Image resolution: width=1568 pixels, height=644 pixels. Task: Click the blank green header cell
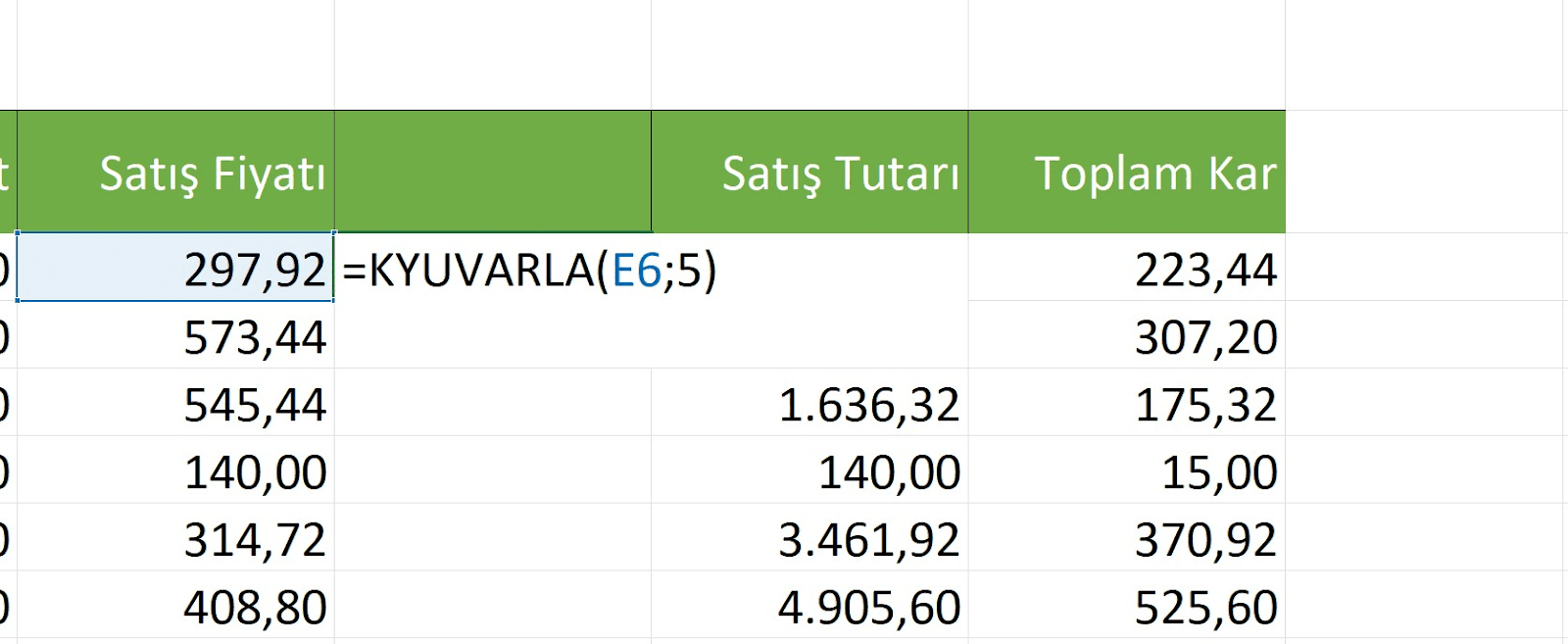pos(493,173)
